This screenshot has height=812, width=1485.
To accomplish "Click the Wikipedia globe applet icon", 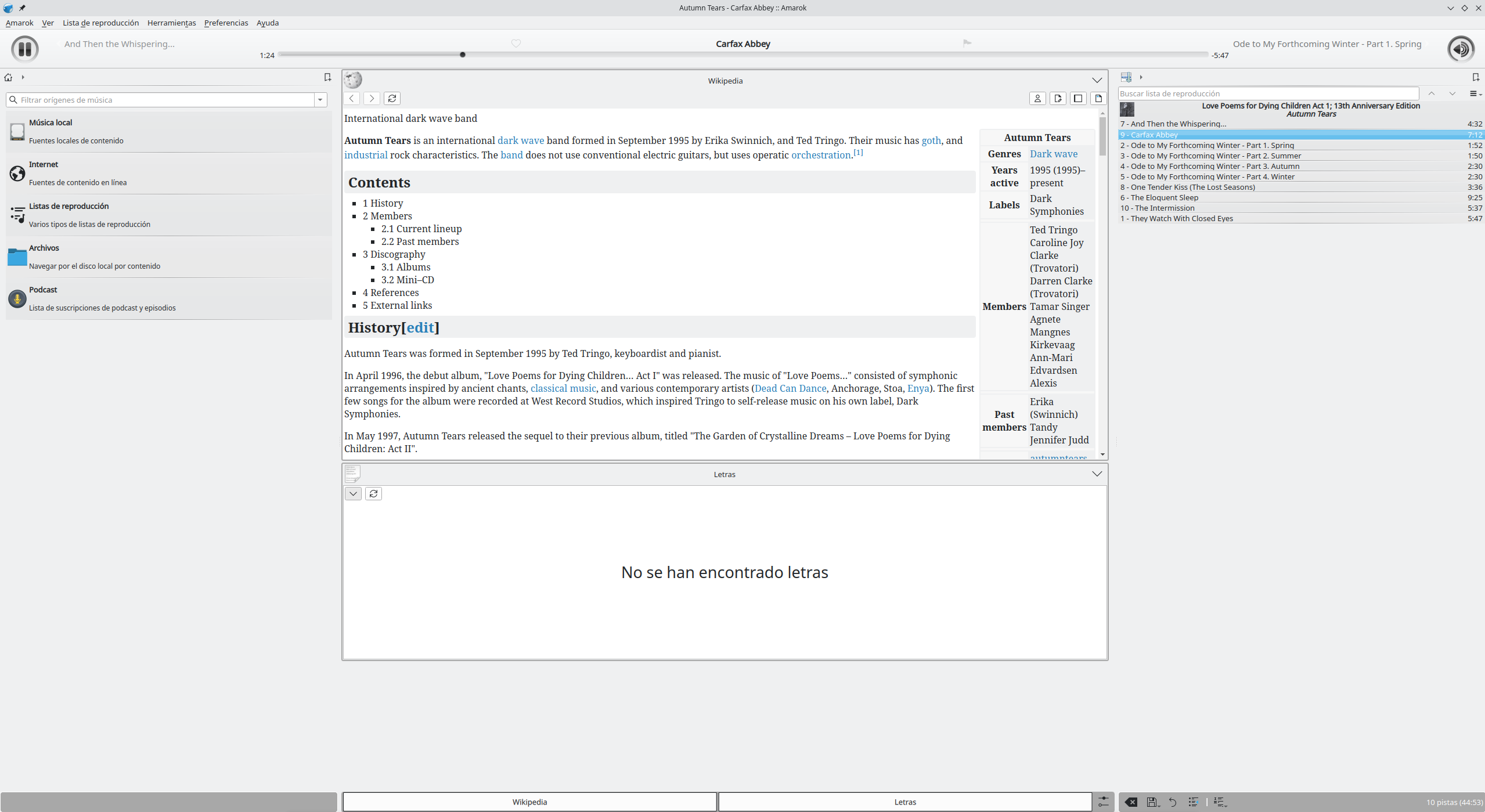I will pyautogui.click(x=353, y=80).
